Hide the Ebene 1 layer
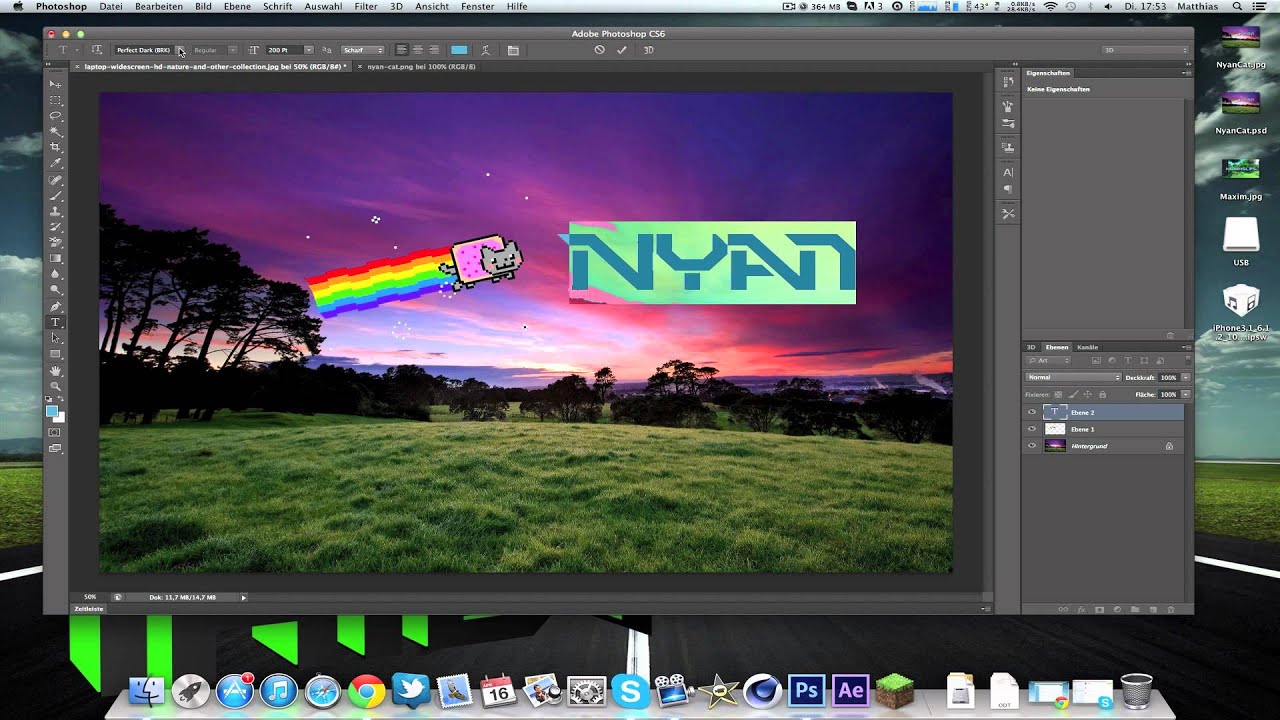1280x720 pixels. 1032,429
